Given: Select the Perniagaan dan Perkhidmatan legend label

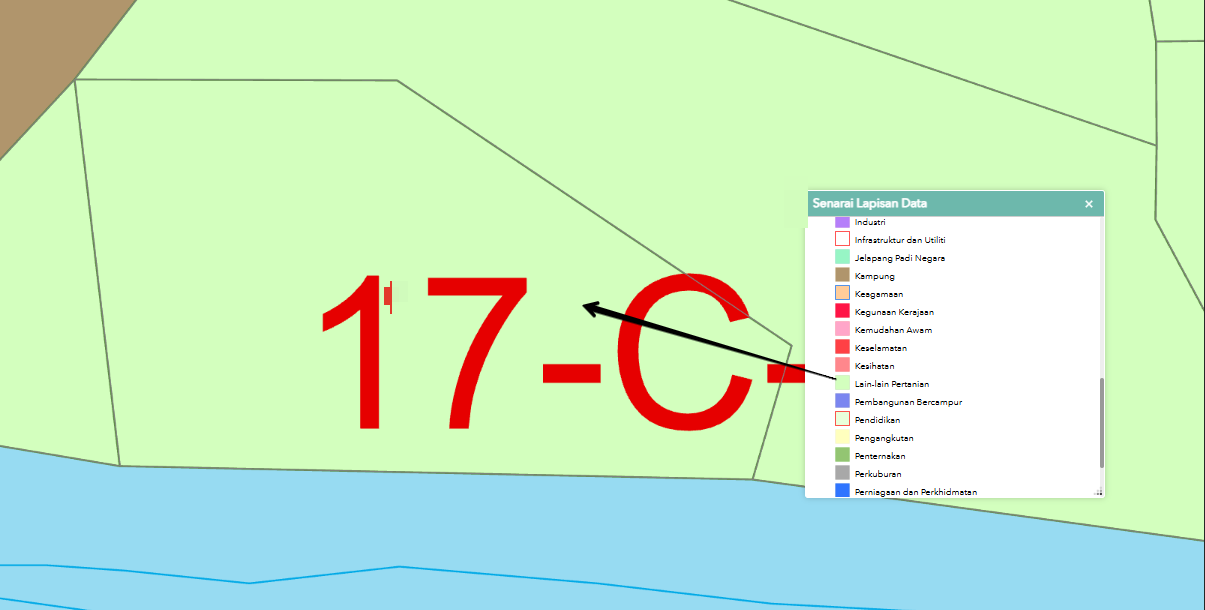Looking at the screenshot, I should pos(916,492).
